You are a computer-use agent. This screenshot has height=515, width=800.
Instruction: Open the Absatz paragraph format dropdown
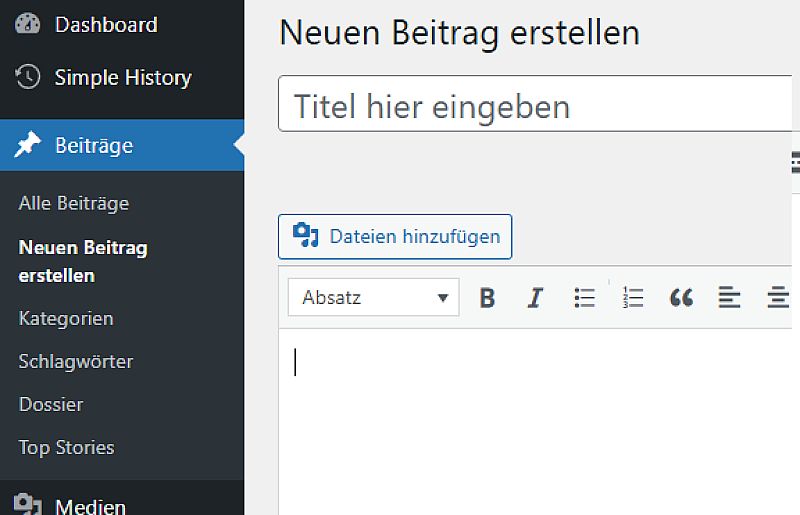(x=374, y=298)
